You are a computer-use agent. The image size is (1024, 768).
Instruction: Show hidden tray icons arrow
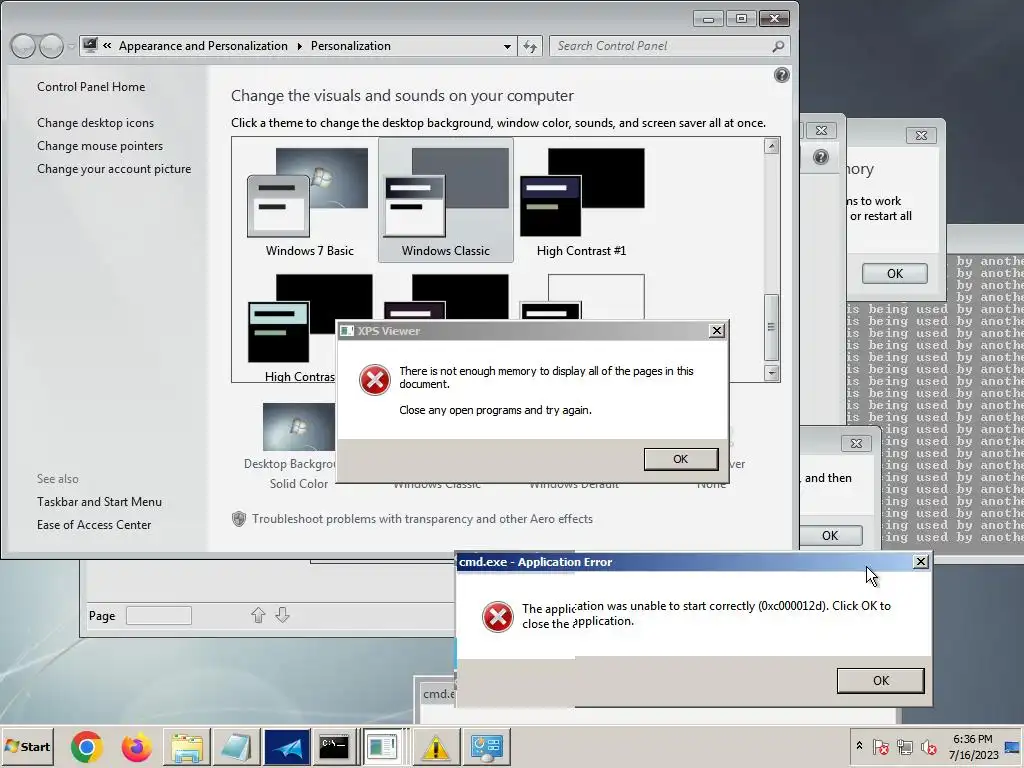coord(859,746)
